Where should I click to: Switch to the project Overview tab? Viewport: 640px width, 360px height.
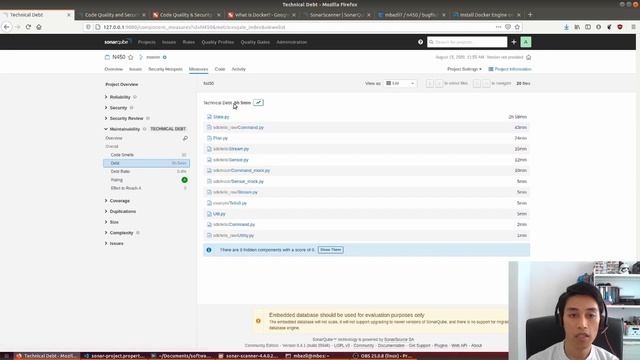(113, 69)
